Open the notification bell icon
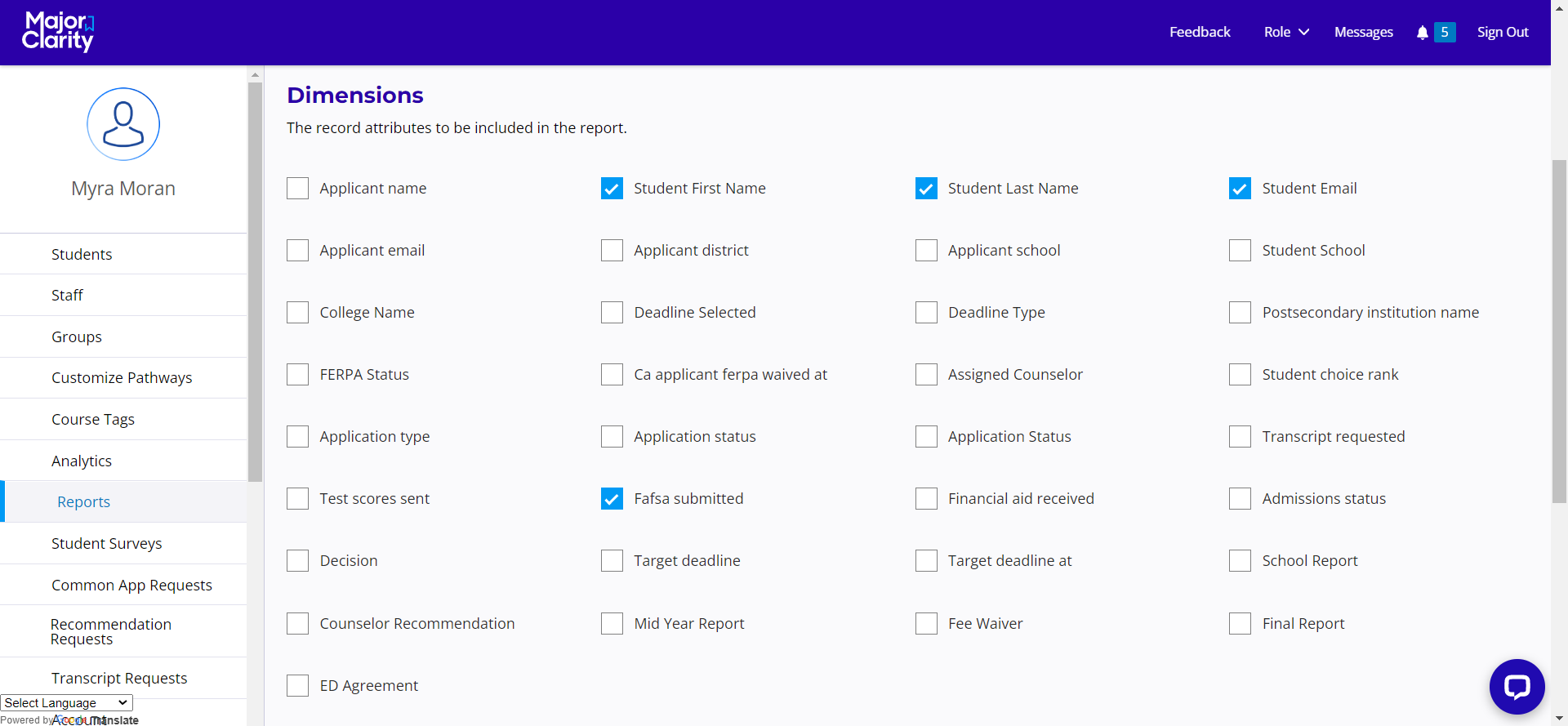Viewport: 1568px width, 726px height. coord(1422,33)
